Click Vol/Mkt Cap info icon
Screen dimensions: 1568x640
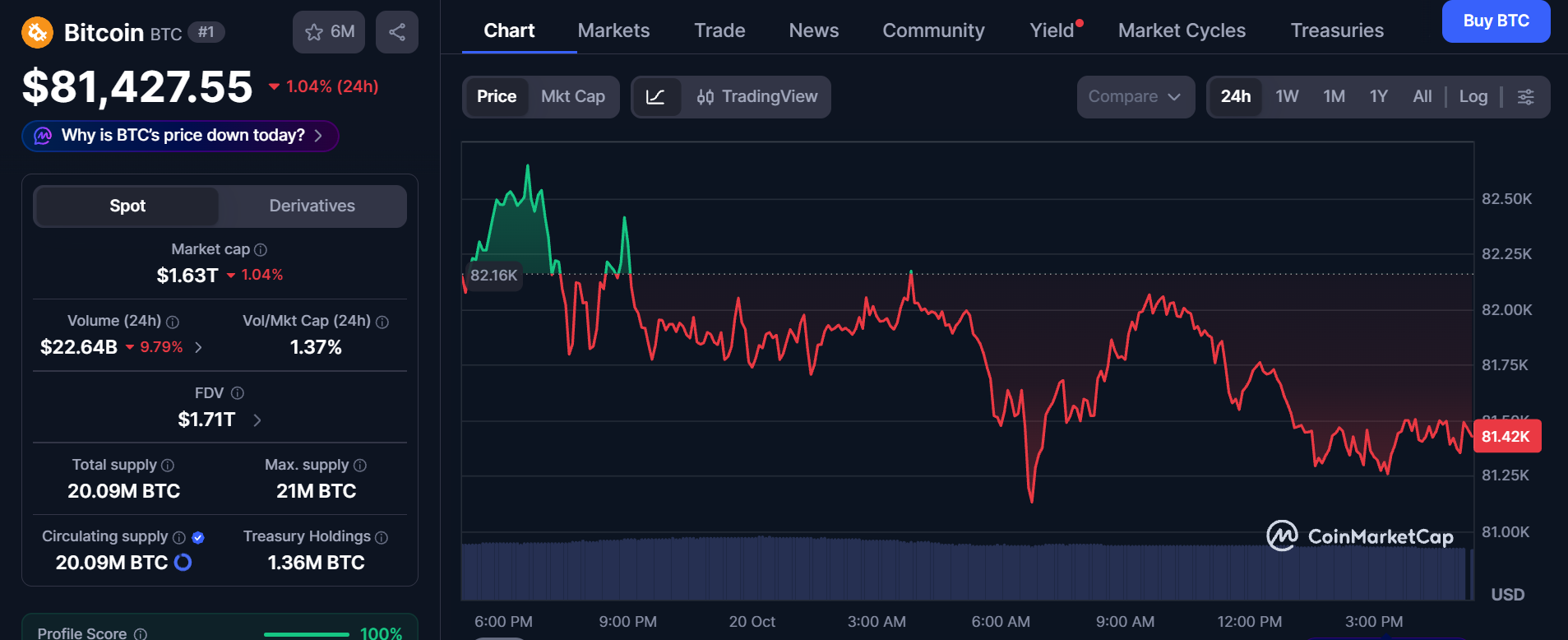[x=382, y=322]
